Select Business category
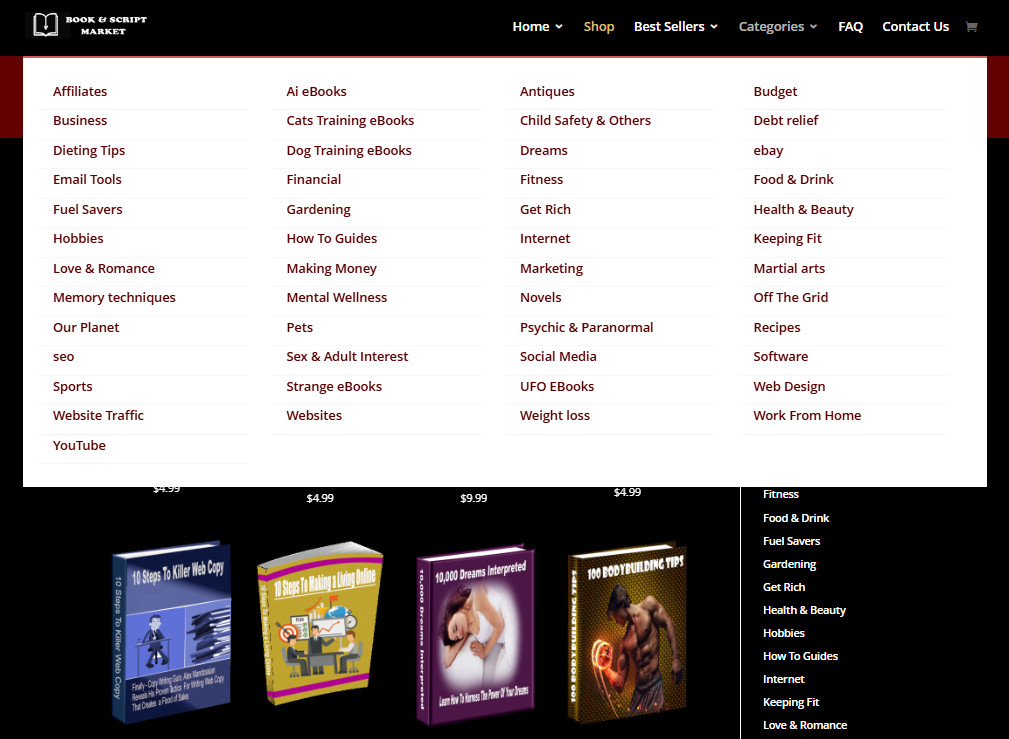 80,120
